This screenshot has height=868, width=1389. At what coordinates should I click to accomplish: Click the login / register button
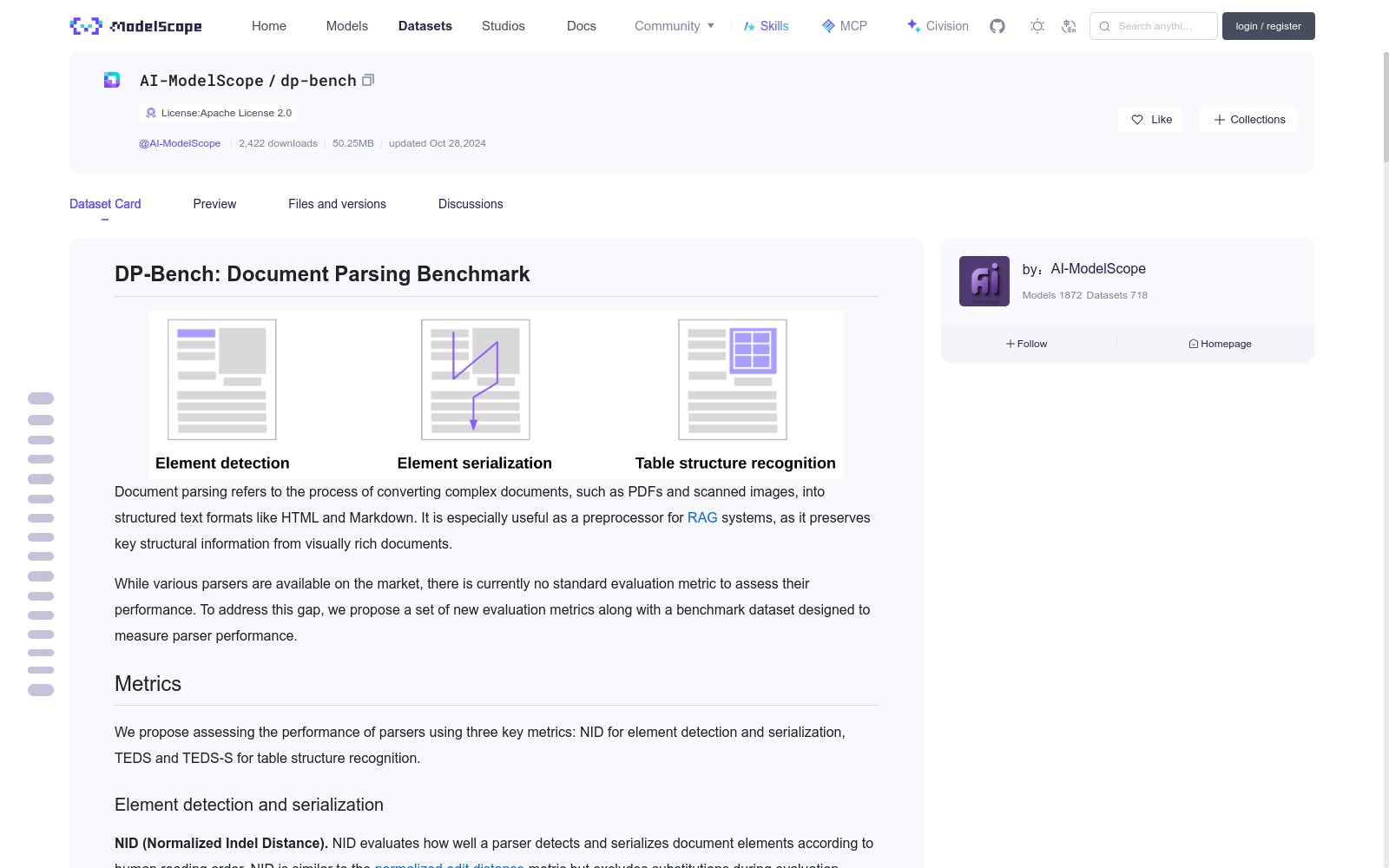click(1268, 26)
